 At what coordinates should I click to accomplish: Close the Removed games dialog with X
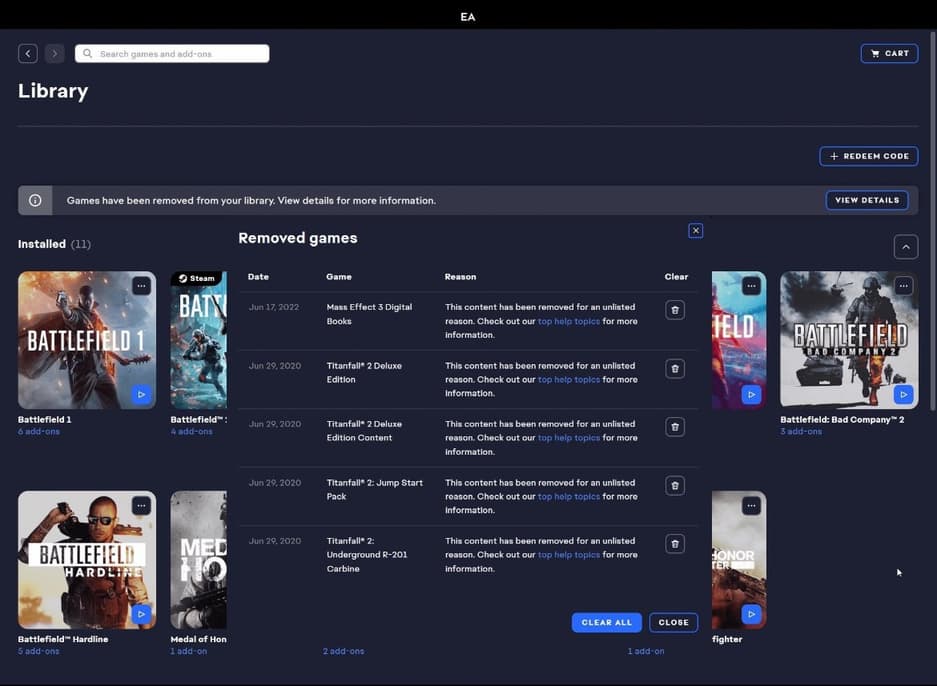pyautogui.click(x=696, y=231)
